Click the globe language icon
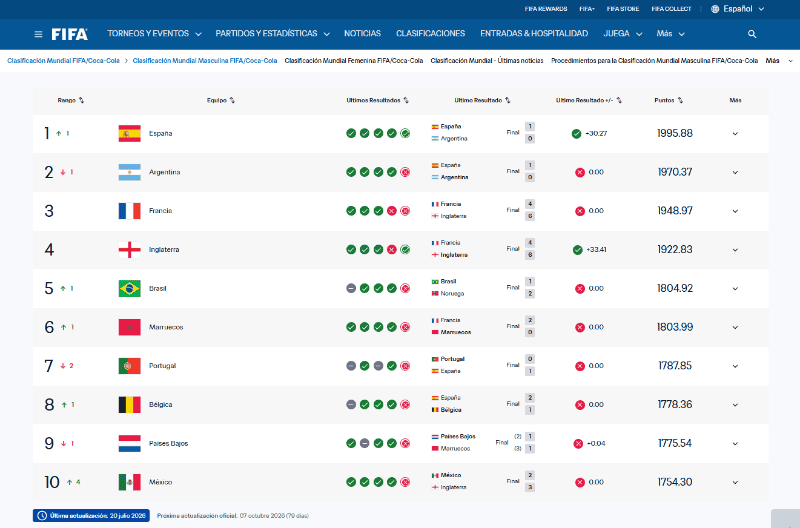The height and width of the screenshot is (528, 800). tap(715, 9)
